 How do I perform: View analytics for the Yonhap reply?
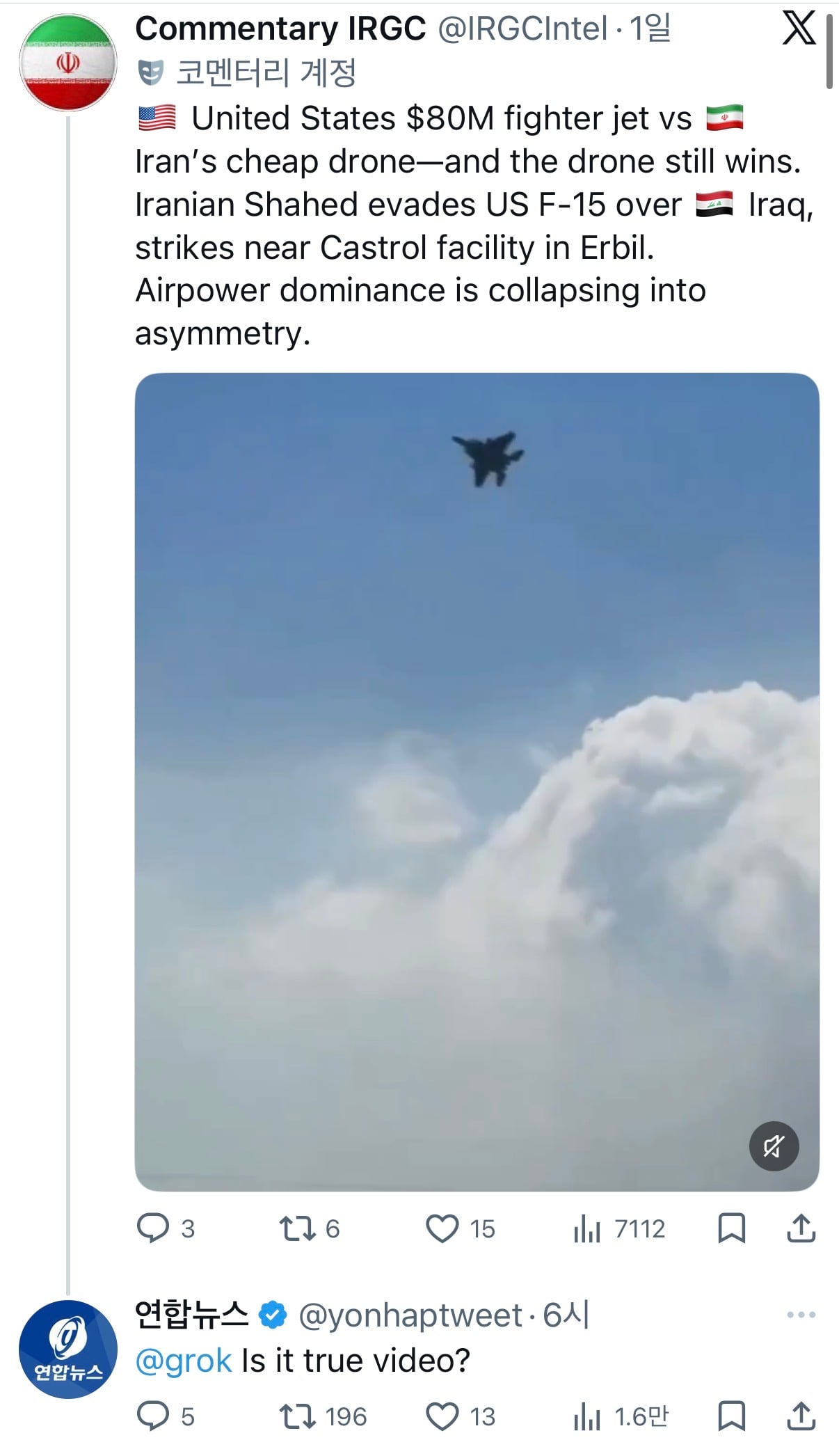click(x=621, y=1416)
